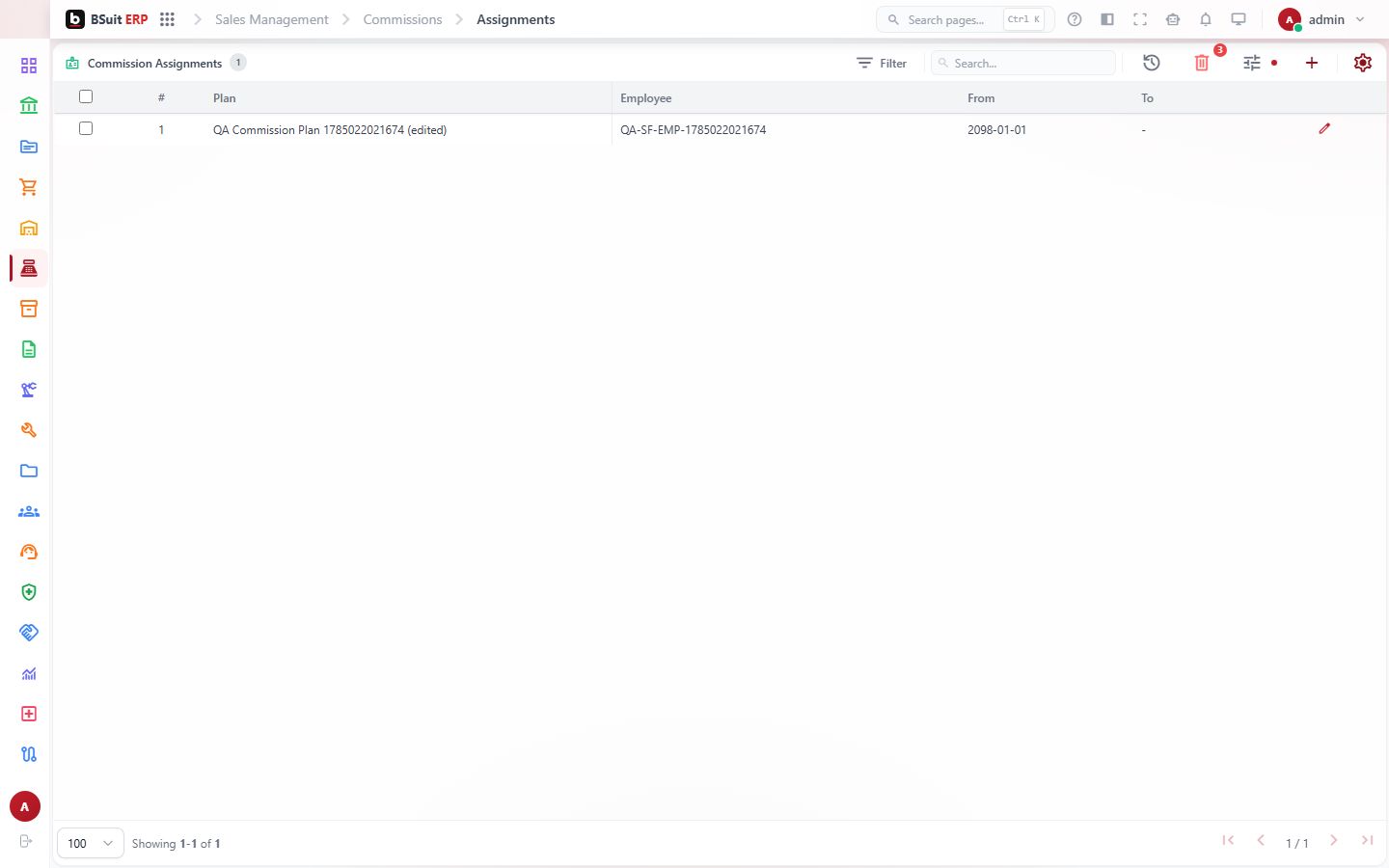Check the select-all header checkbox
1389x868 pixels.
pos(86,96)
